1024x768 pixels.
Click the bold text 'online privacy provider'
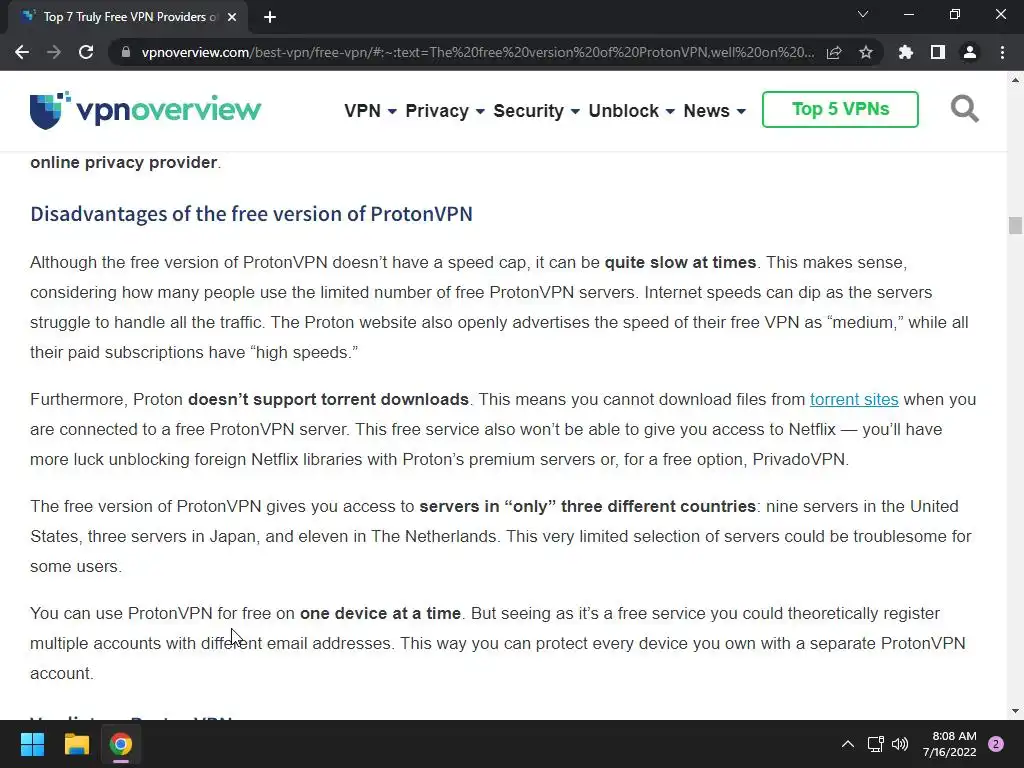click(x=123, y=162)
